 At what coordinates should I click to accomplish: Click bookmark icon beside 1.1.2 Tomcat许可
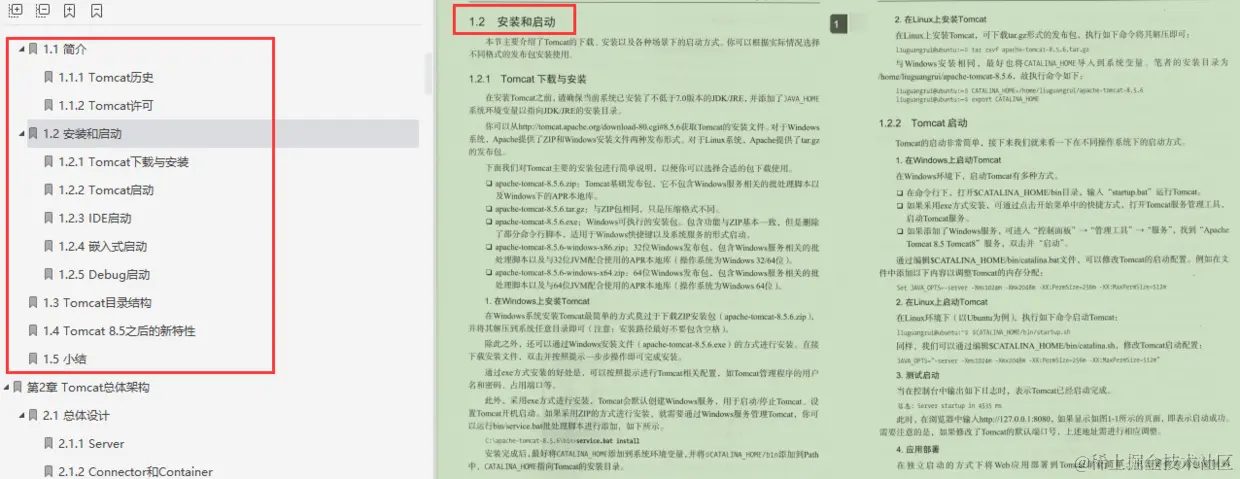coord(48,105)
